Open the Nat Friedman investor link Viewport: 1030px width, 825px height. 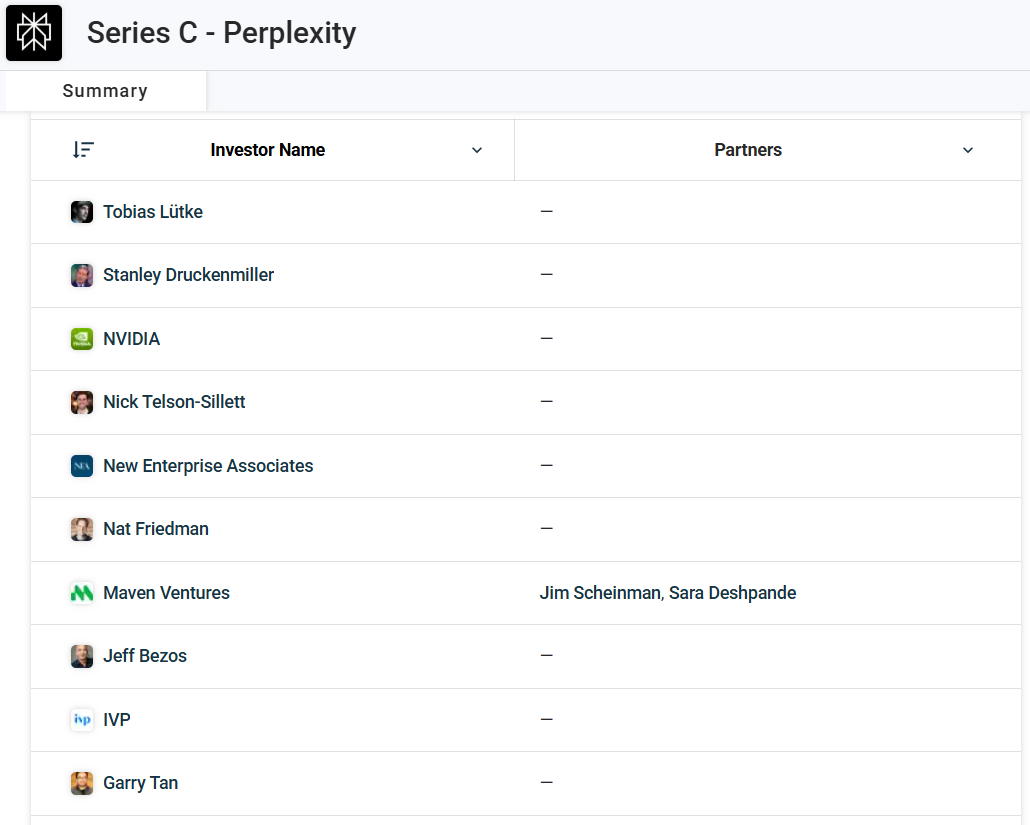pos(156,529)
